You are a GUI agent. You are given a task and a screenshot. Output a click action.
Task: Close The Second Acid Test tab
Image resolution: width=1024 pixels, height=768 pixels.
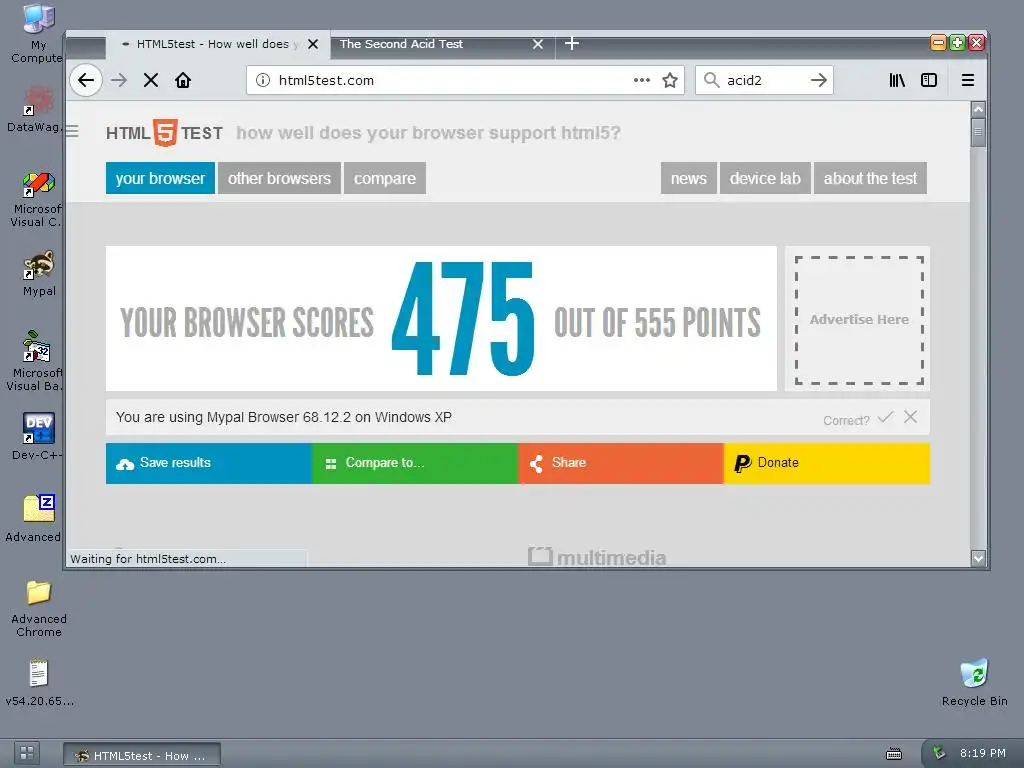[x=537, y=44]
